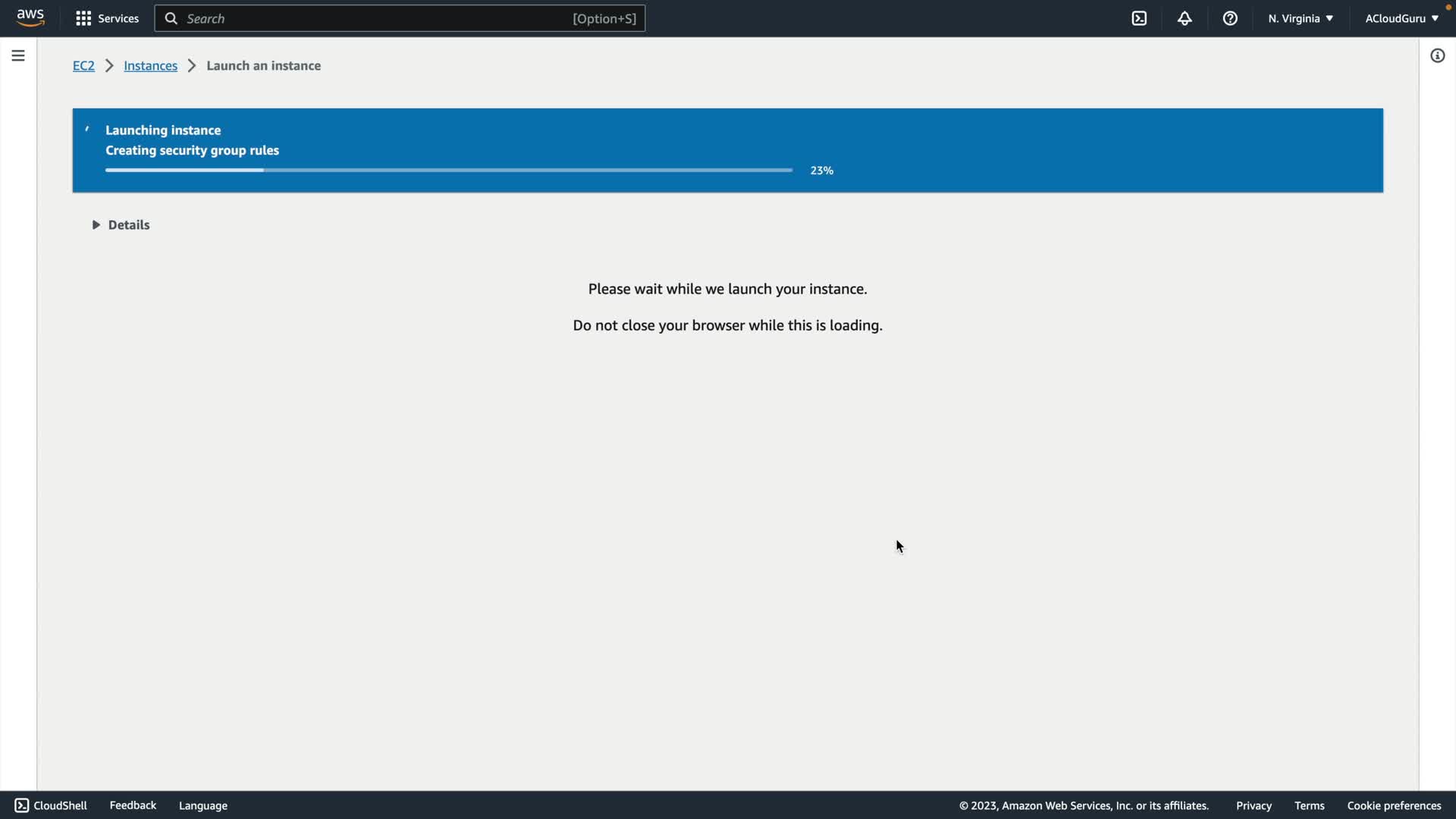Image resolution: width=1456 pixels, height=819 pixels.
Task: Click the launch progress bar
Action: tap(449, 170)
